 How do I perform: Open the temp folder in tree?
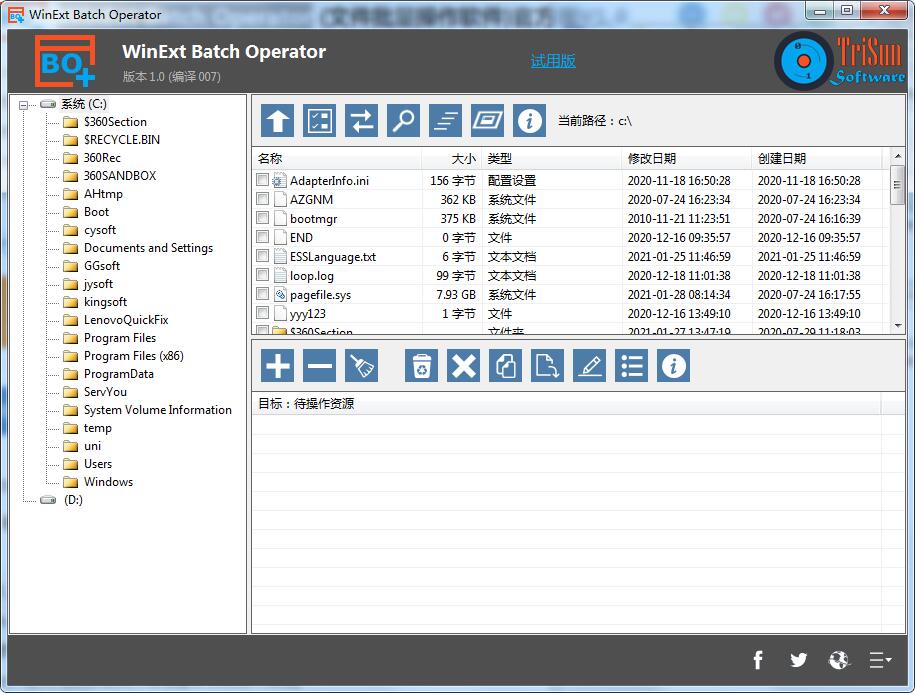pyautogui.click(x=97, y=428)
